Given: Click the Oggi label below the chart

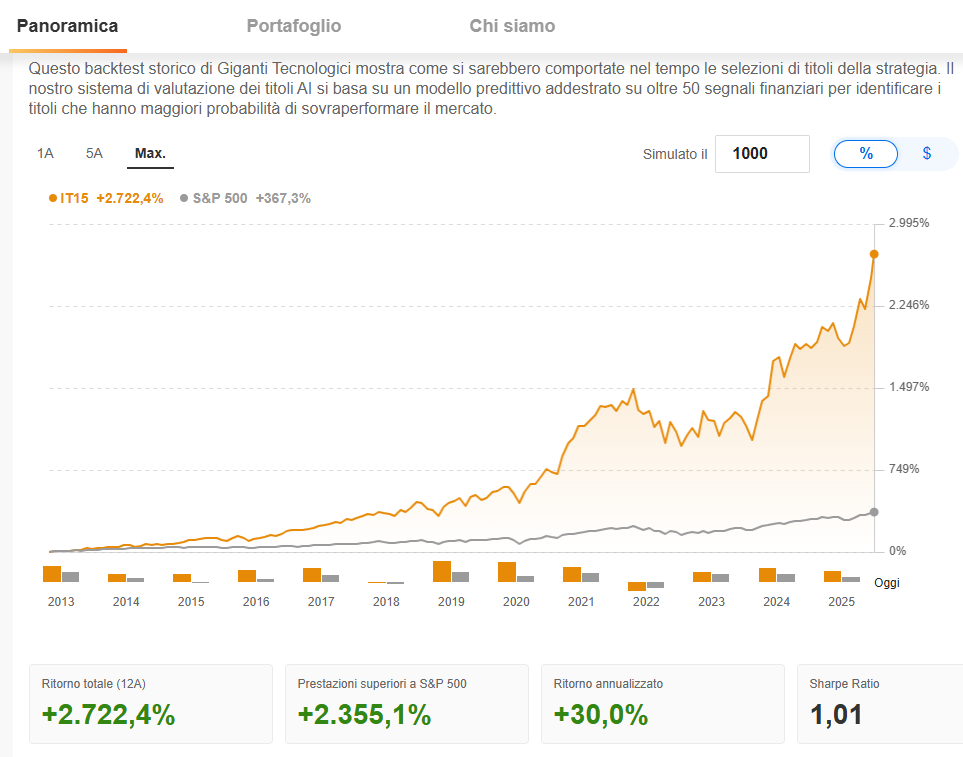Looking at the screenshot, I should (887, 582).
